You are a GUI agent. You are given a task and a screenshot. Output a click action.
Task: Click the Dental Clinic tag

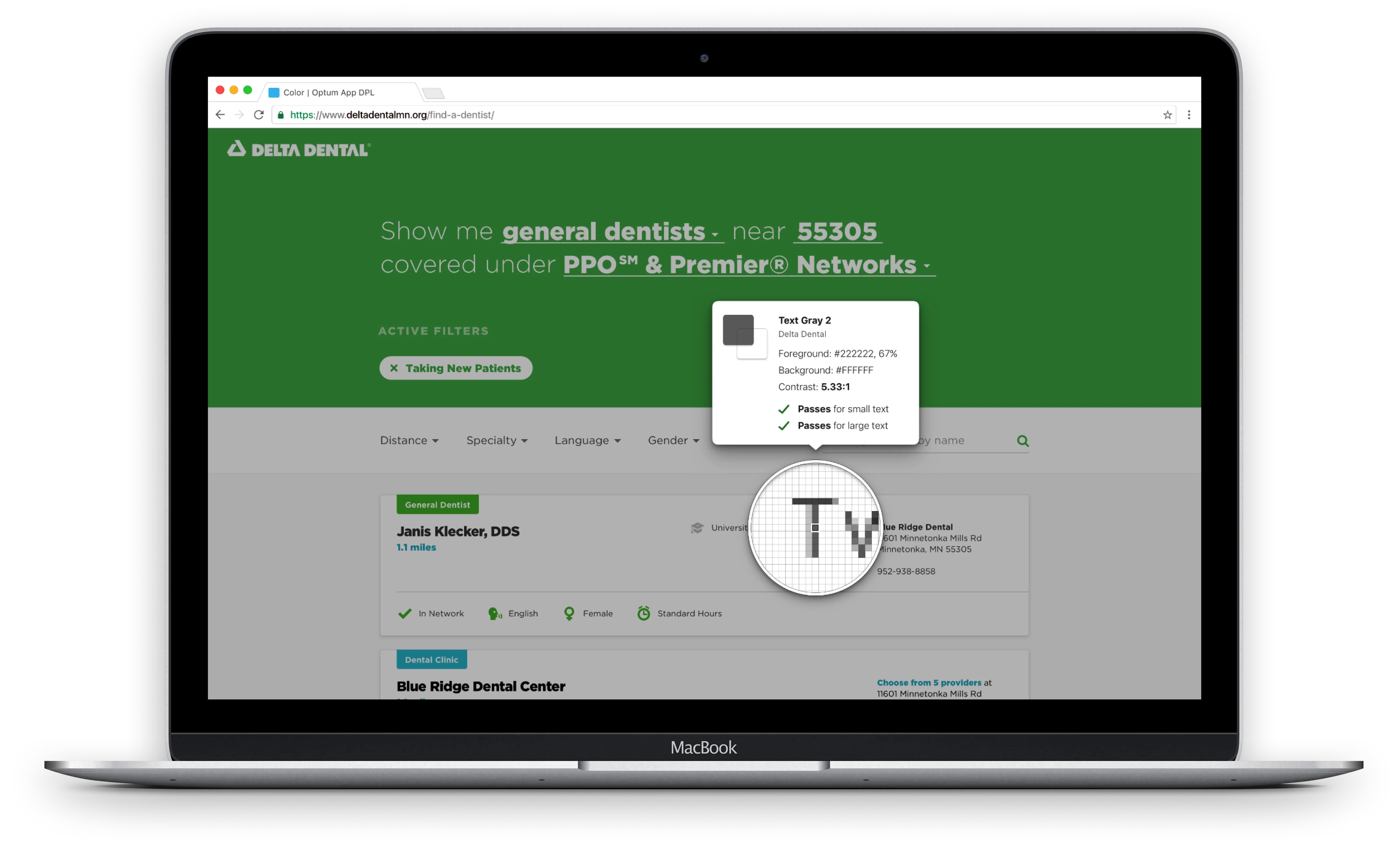432,660
